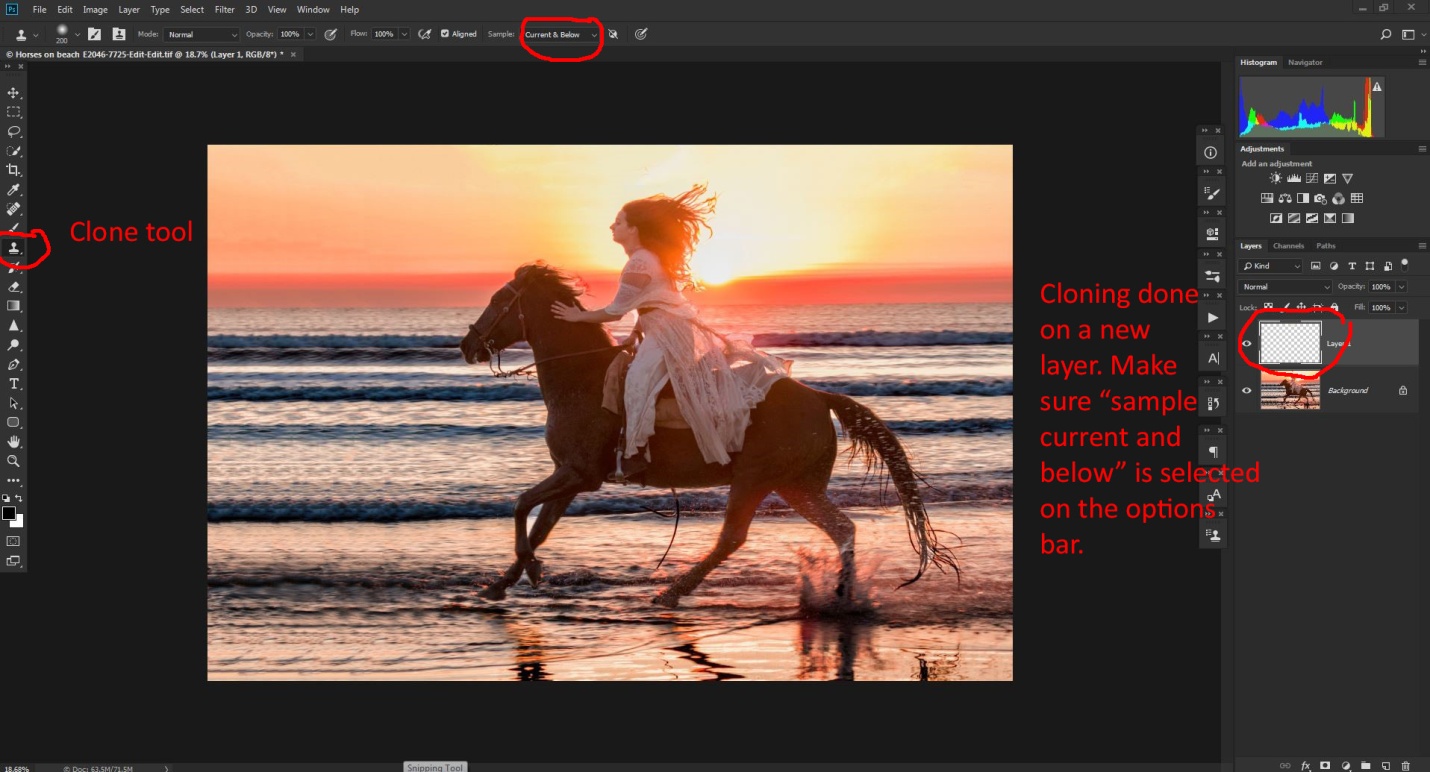Open Layers panel menu button
This screenshot has height=772, width=1430.
pyautogui.click(x=1422, y=246)
